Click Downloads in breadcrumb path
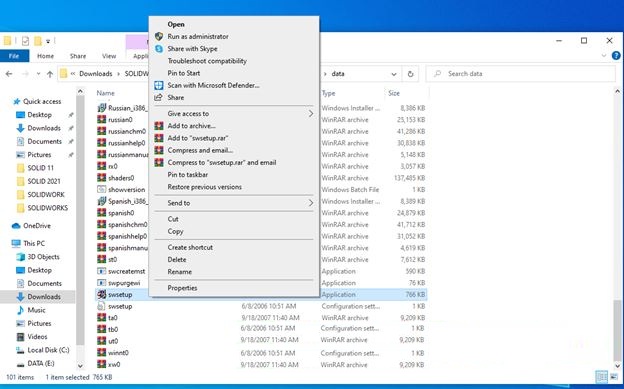624x389 pixels. tap(96, 74)
